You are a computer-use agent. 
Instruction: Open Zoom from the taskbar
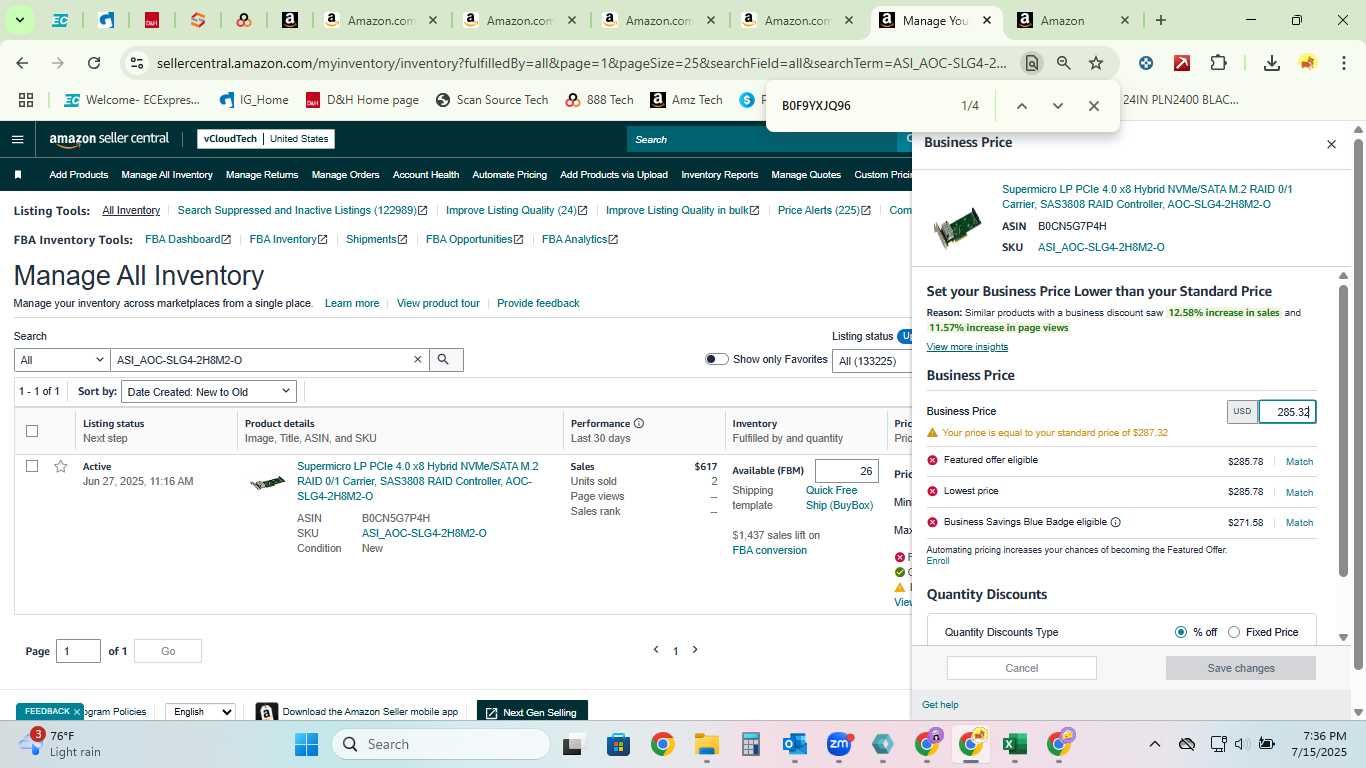click(839, 744)
